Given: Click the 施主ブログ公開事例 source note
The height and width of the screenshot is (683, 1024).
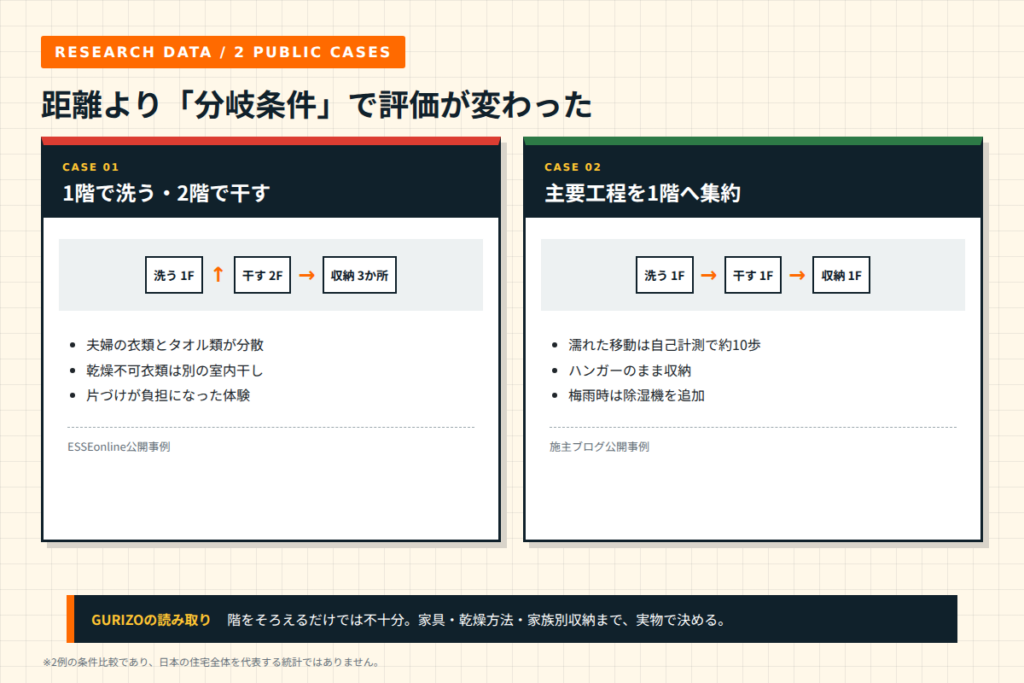Looking at the screenshot, I should click(x=600, y=447).
